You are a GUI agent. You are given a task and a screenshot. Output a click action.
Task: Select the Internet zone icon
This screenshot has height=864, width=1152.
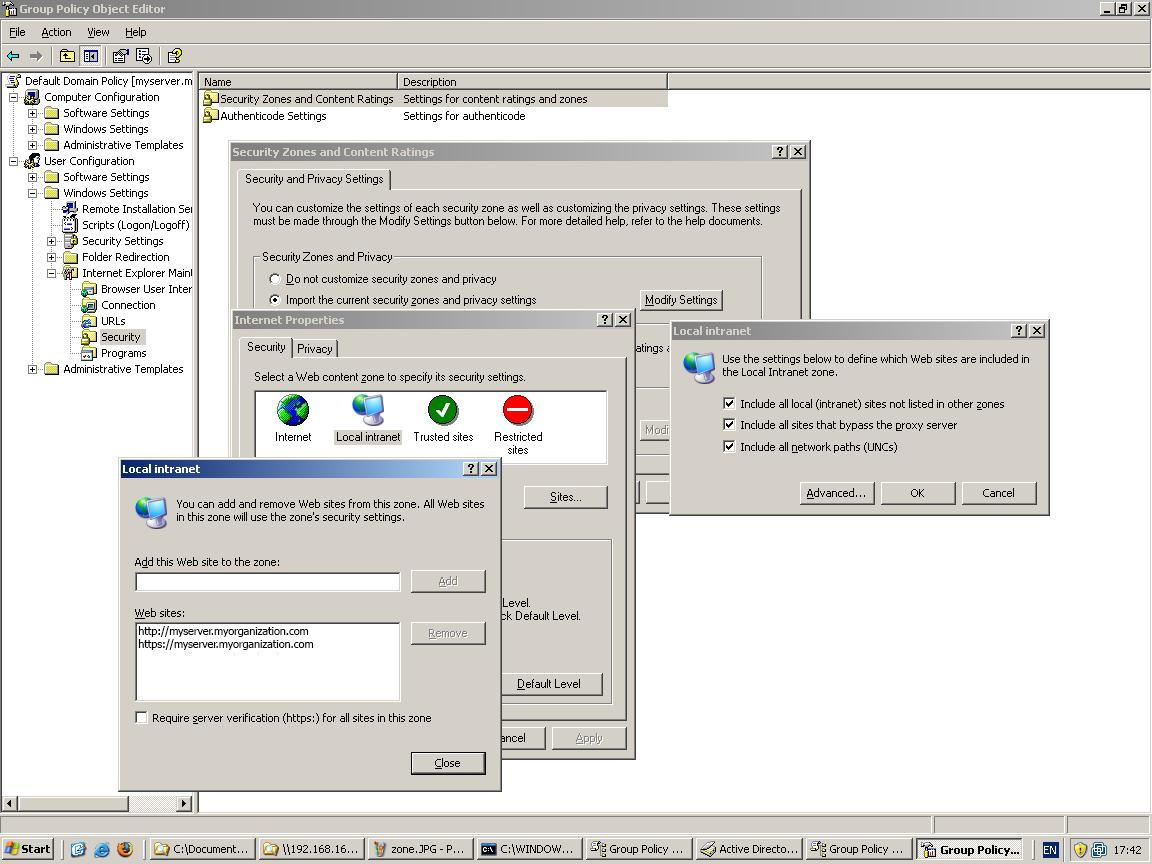click(x=293, y=410)
